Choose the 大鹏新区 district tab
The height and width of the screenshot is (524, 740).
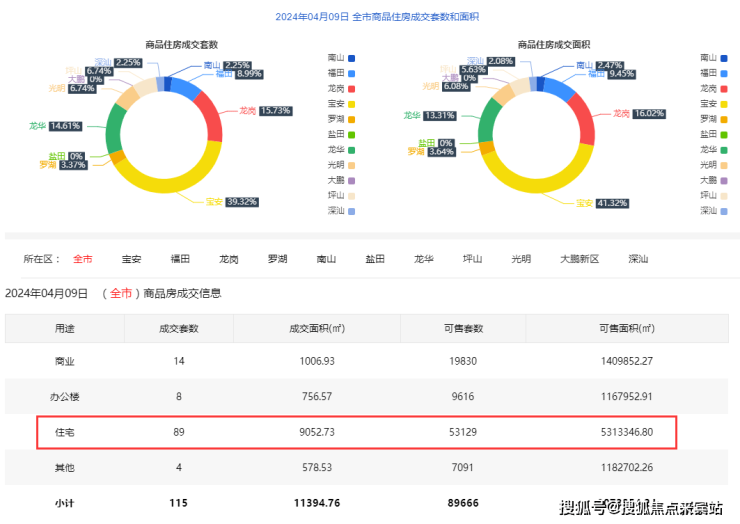coord(578,259)
